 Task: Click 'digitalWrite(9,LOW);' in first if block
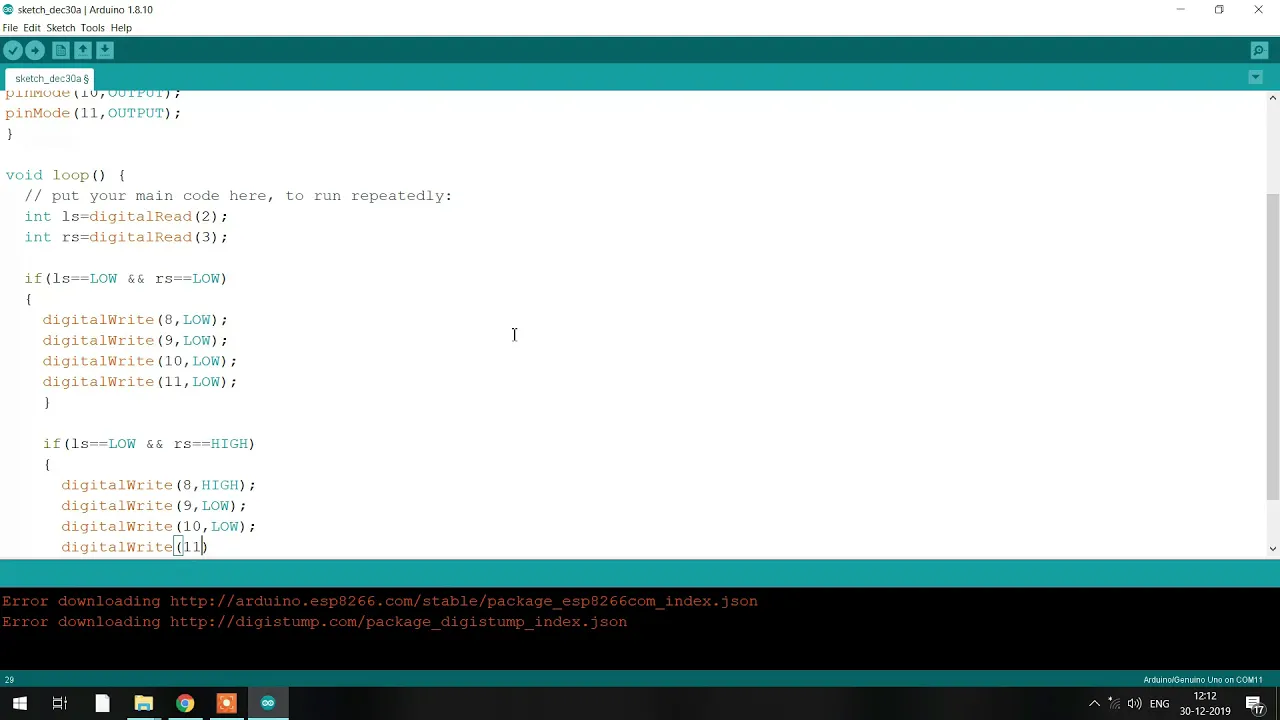tap(135, 340)
